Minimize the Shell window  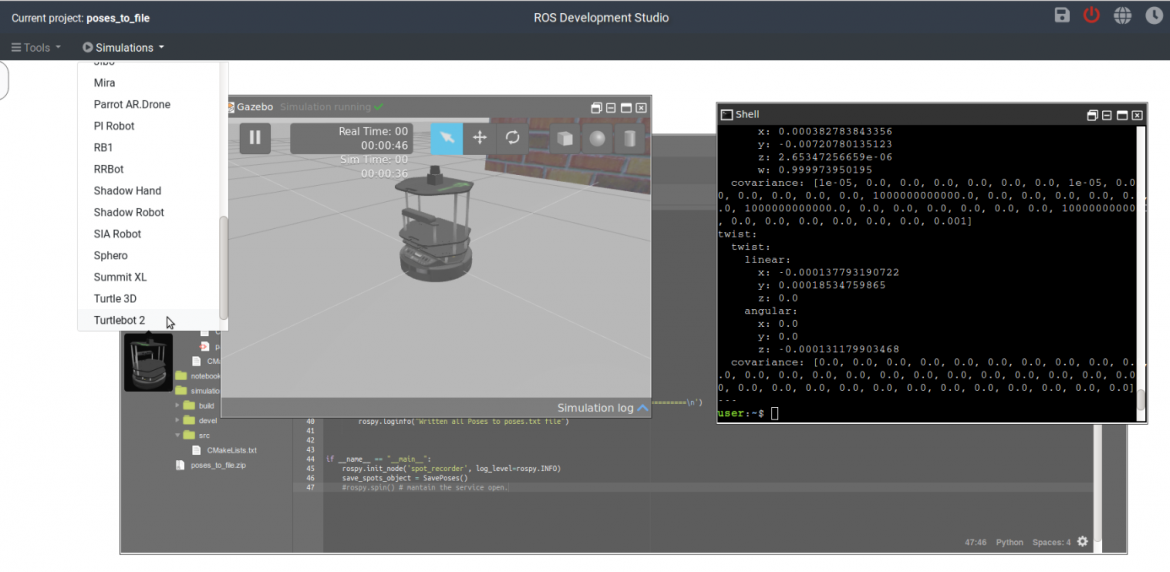[x=1107, y=115]
